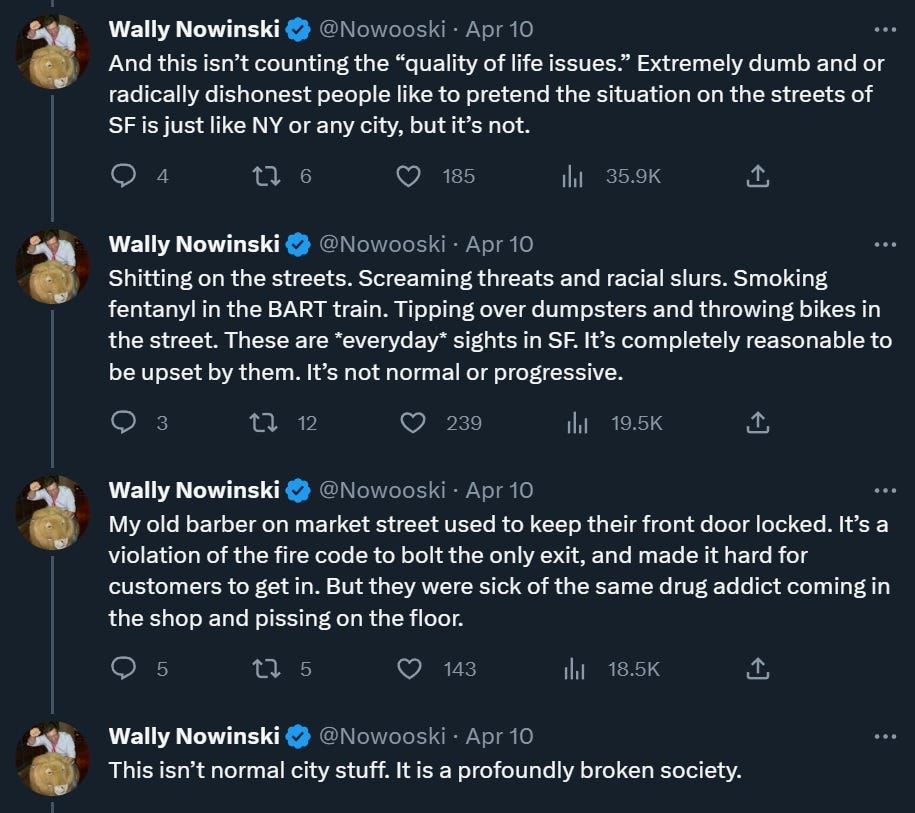The height and width of the screenshot is (813, 915).
Task: Share the BART train tweet
Action: tap(758, 423)
